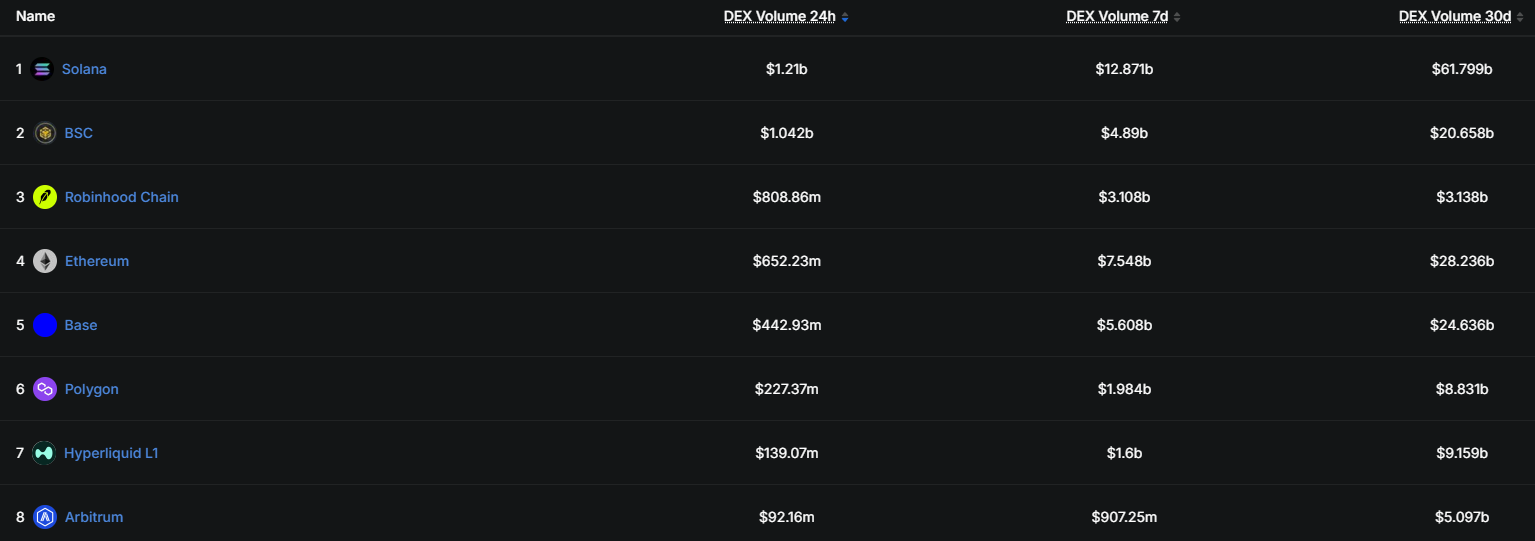Click the Ethereum diamond logo icon
The height and width of the screenshot is (541, 1535).
point(45,261)
